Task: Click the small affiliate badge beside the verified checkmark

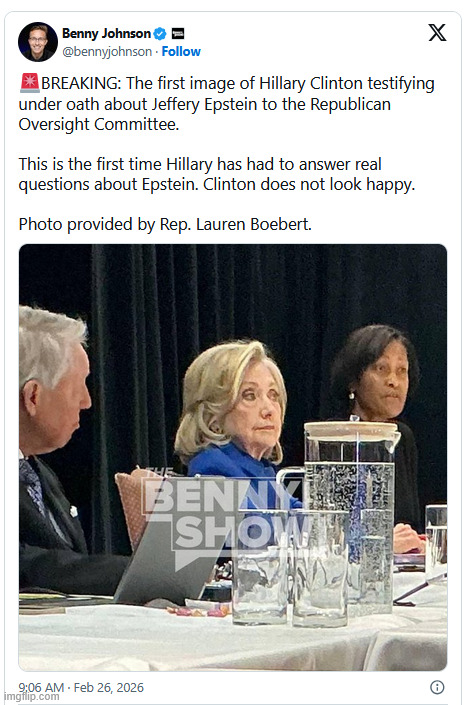Action: click(x=178, y=34)
